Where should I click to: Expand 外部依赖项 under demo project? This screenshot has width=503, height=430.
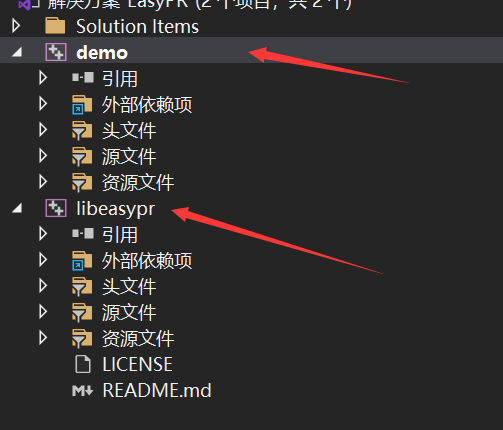pos(43,104)
